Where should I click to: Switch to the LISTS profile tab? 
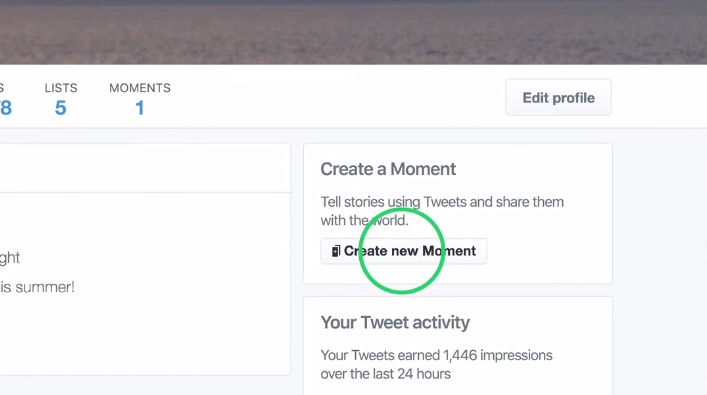point(61,99)
